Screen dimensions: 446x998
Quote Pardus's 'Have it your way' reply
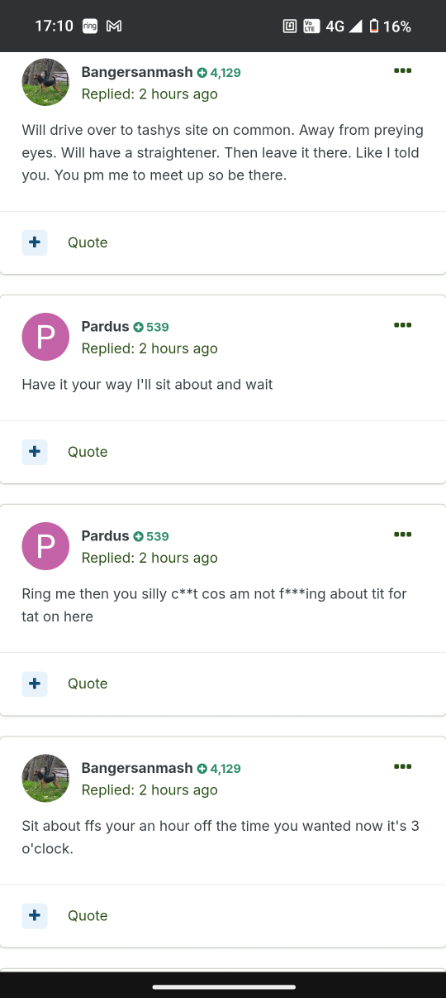click(x=88, y=452)
